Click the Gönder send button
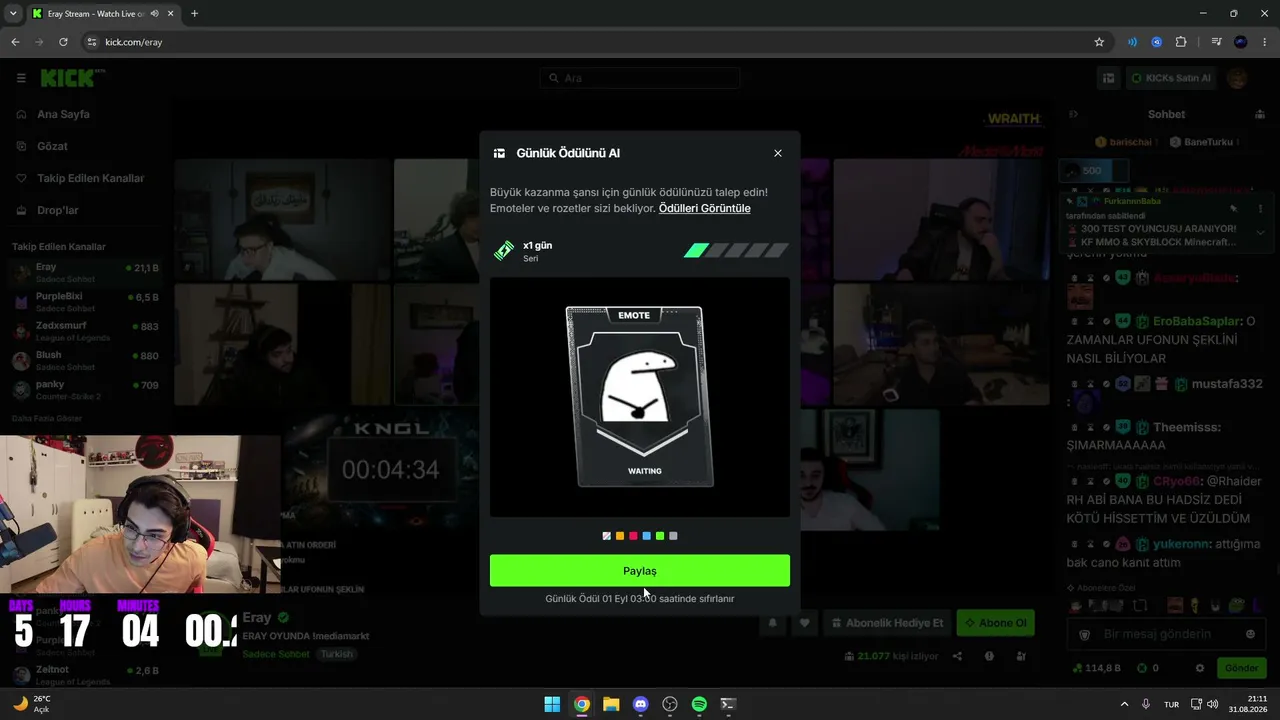The width and height of the screenshot is (1280, 720). point(1241,668)
